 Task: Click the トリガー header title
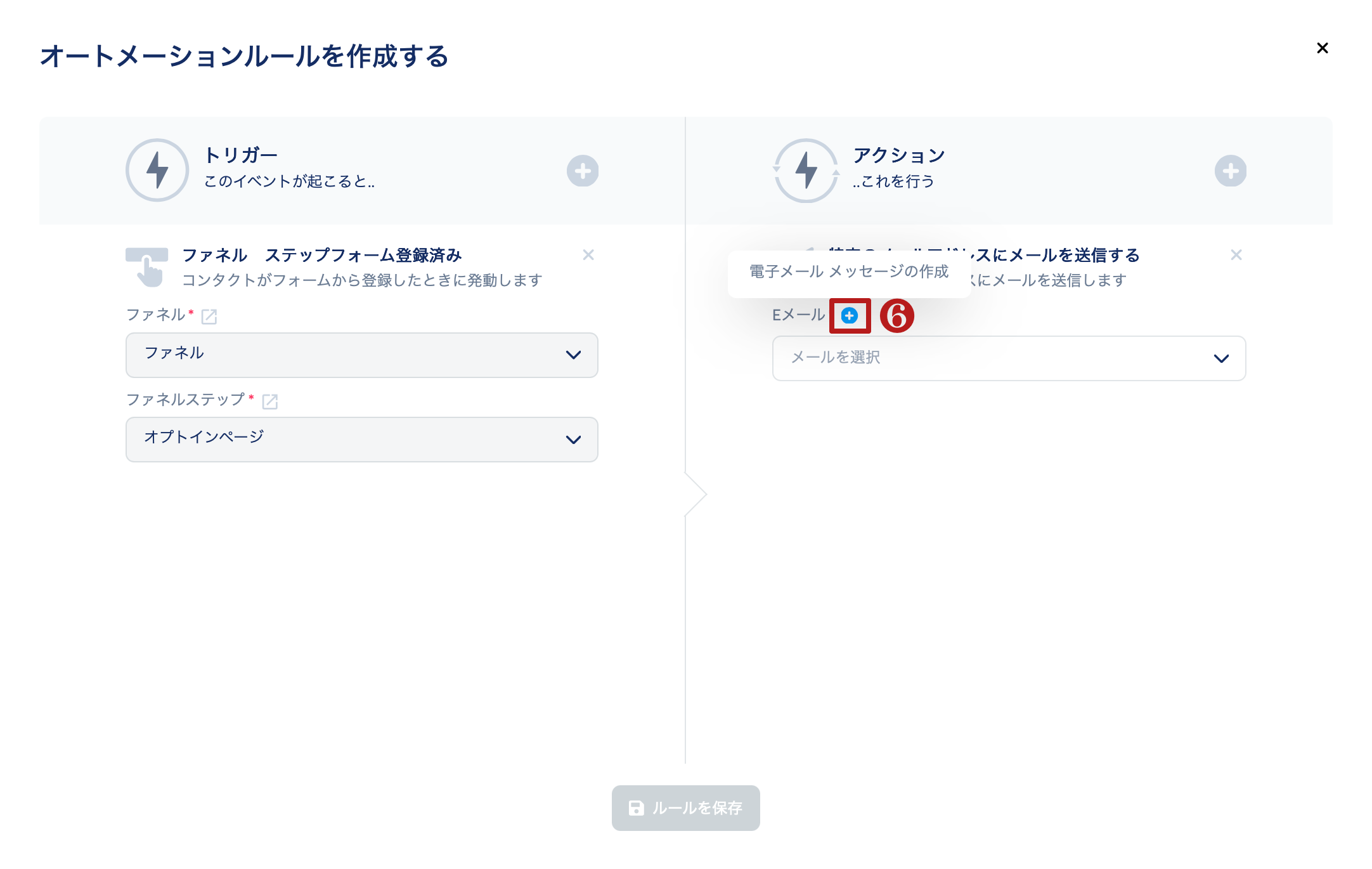click(241, 155)
